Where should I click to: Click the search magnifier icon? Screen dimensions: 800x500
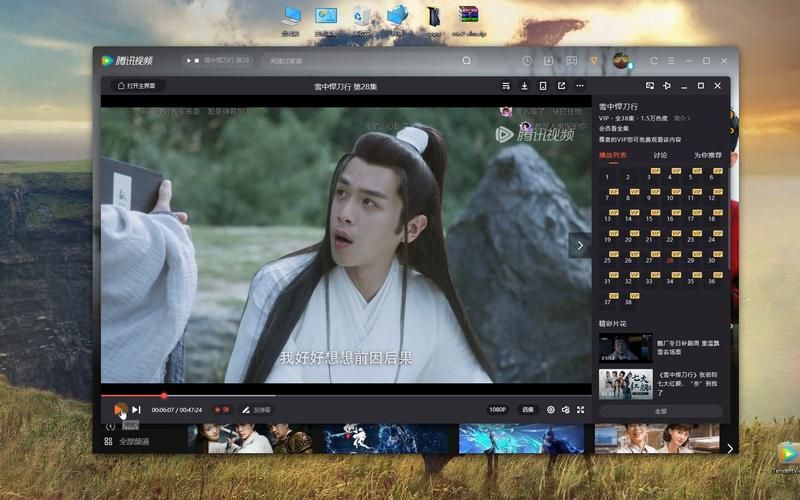click(466, 61)
